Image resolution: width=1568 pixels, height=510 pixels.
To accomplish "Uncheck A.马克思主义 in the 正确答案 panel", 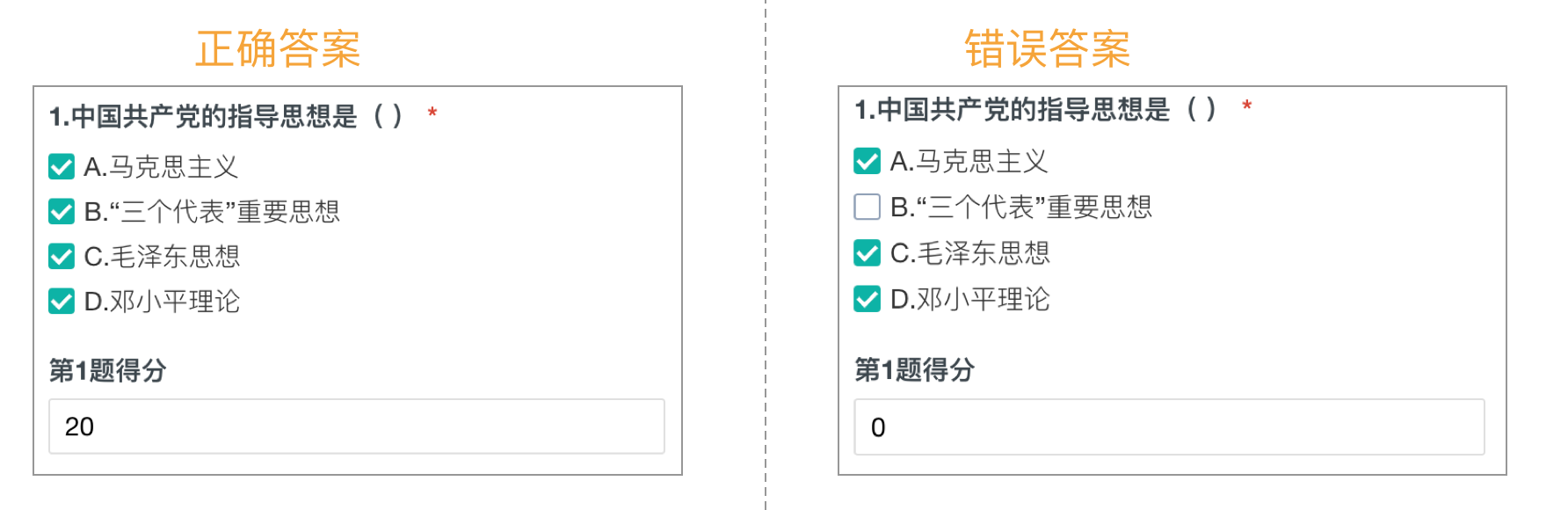I will click(x=62, y=166).
